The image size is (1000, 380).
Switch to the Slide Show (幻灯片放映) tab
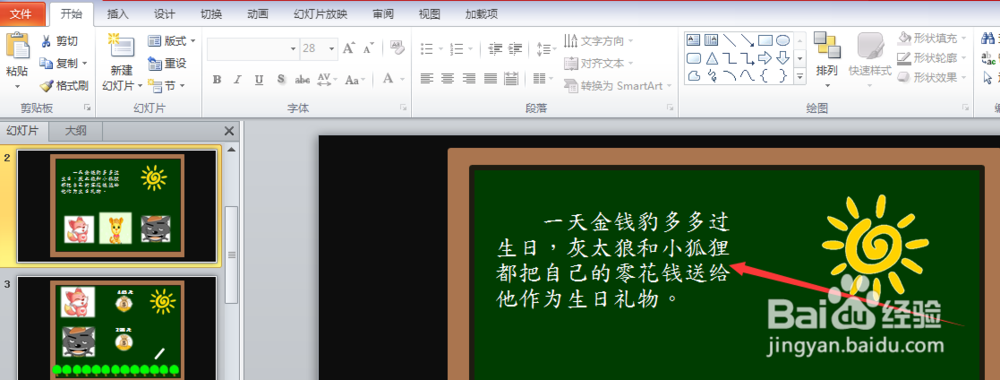pos(321,14)
